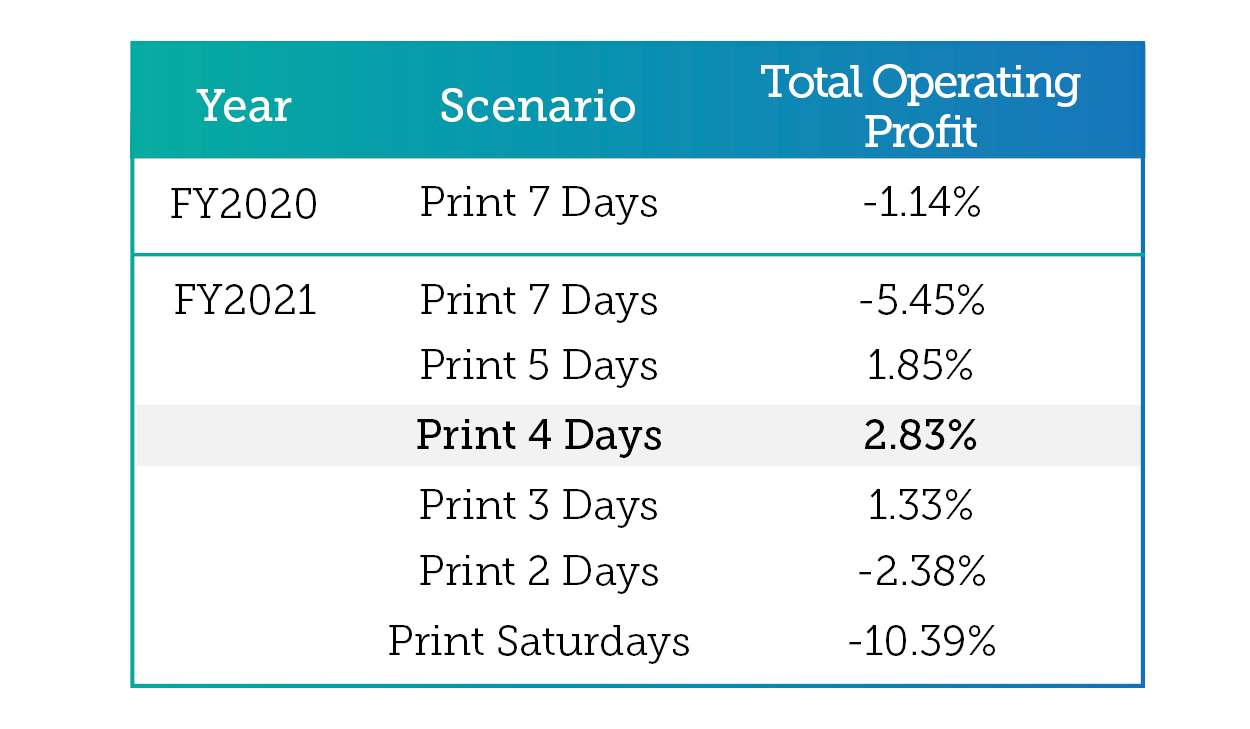Select the FY2021 year cell
1250x729 pixels.
(x=244, y=300)
